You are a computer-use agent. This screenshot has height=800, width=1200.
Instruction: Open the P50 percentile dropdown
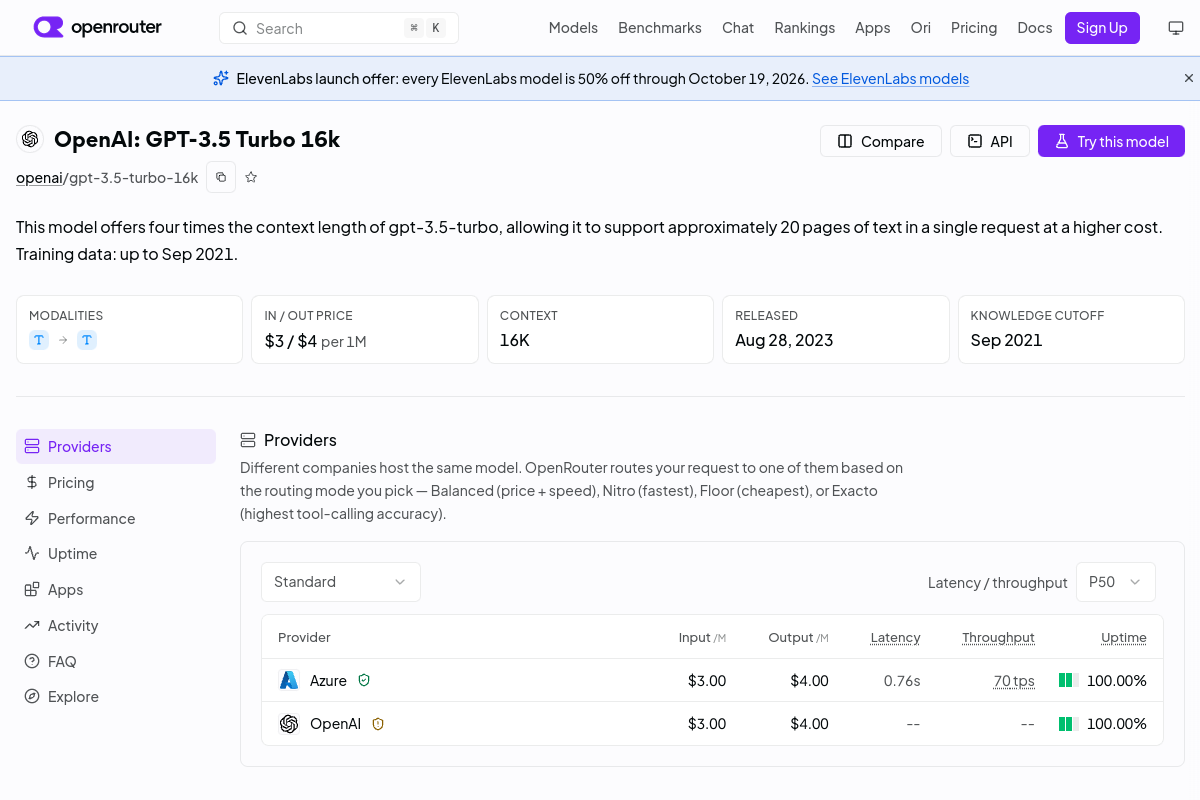click(x=1116, y=582)
